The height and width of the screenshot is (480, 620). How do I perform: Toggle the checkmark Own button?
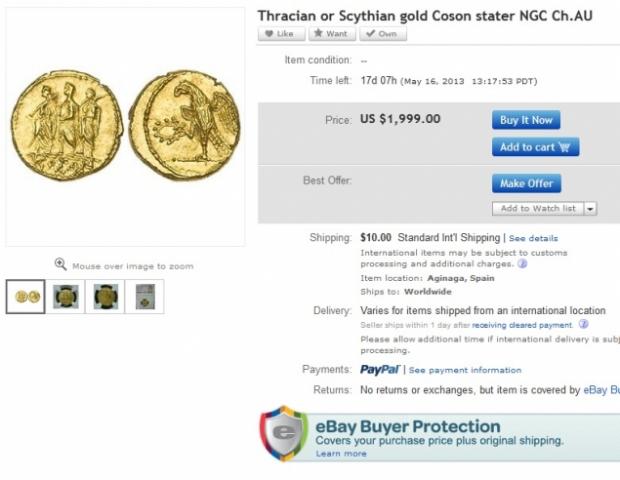tap(381, 34)
